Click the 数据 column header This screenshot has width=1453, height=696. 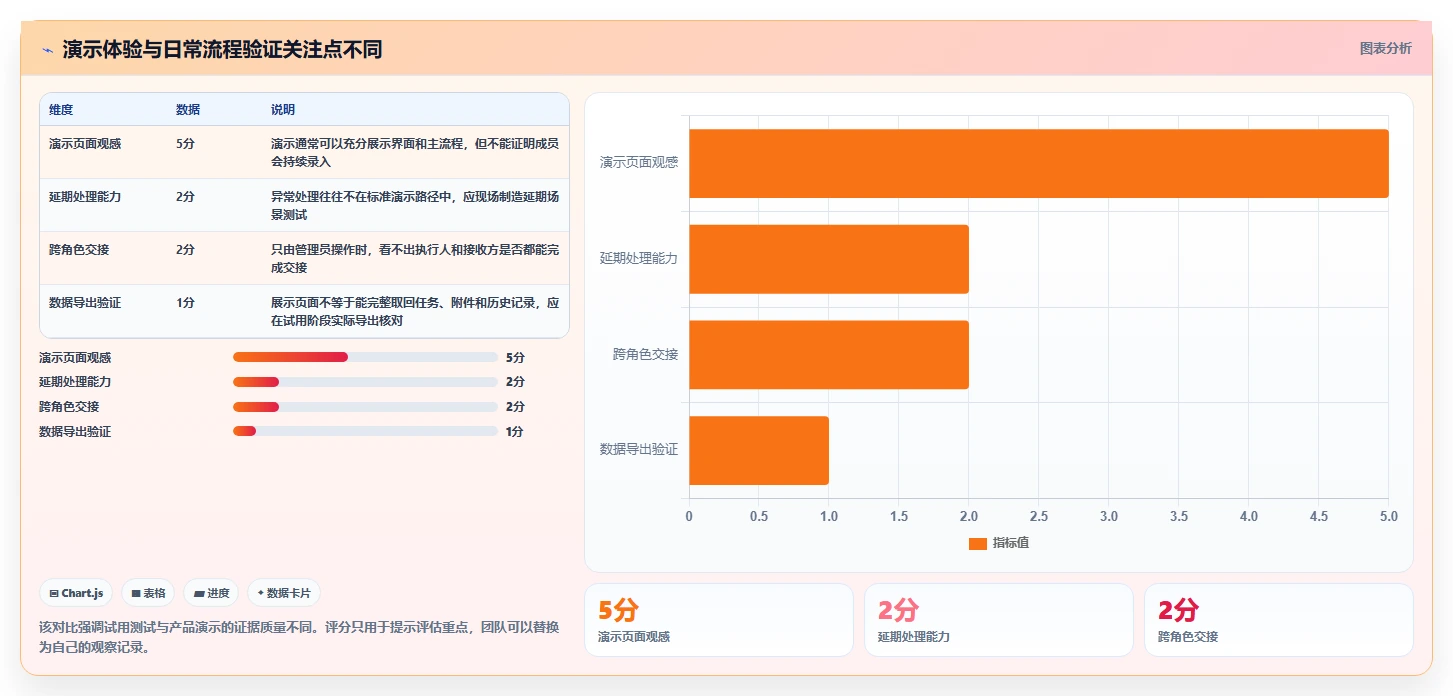coord(188,110)
